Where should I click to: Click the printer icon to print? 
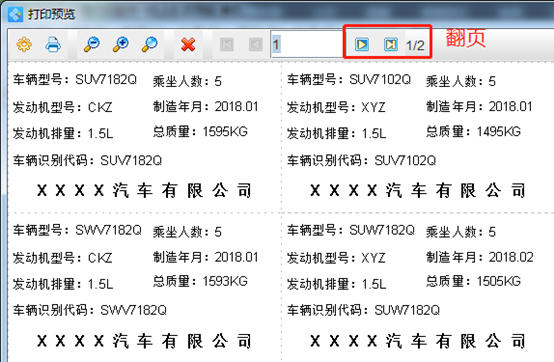[53, 44]
